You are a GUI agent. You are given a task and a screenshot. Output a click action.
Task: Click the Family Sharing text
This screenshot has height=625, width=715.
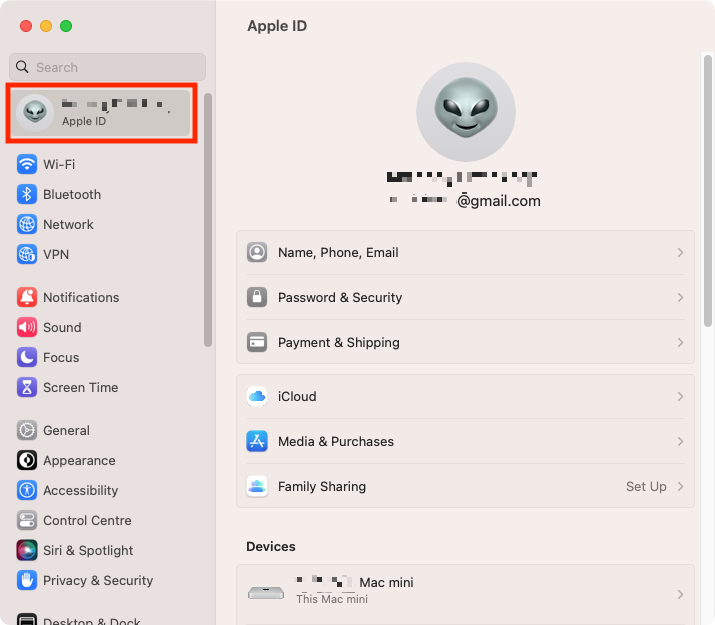(322, 487)
